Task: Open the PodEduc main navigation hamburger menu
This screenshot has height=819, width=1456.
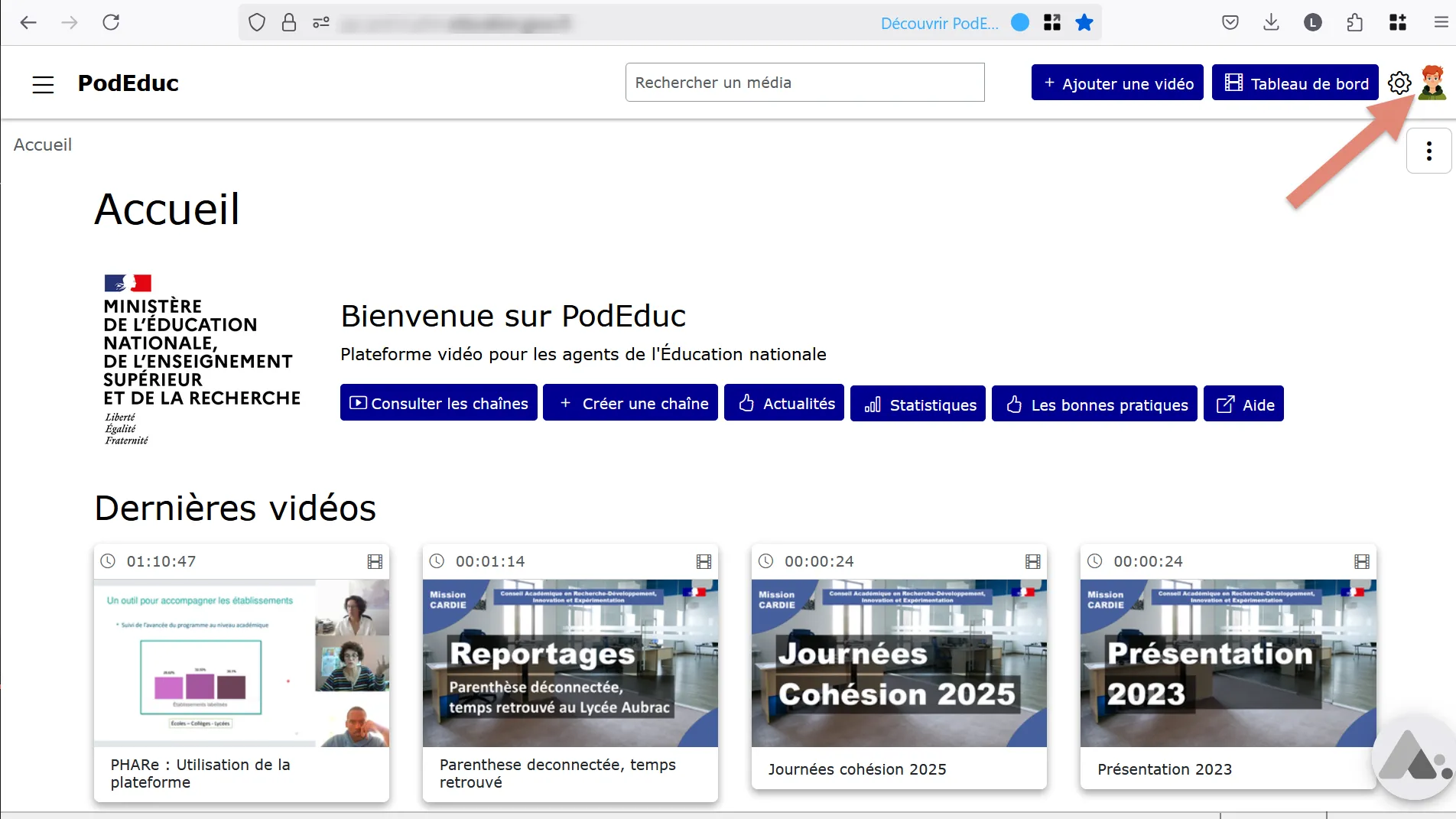Action: pos(44,84)
